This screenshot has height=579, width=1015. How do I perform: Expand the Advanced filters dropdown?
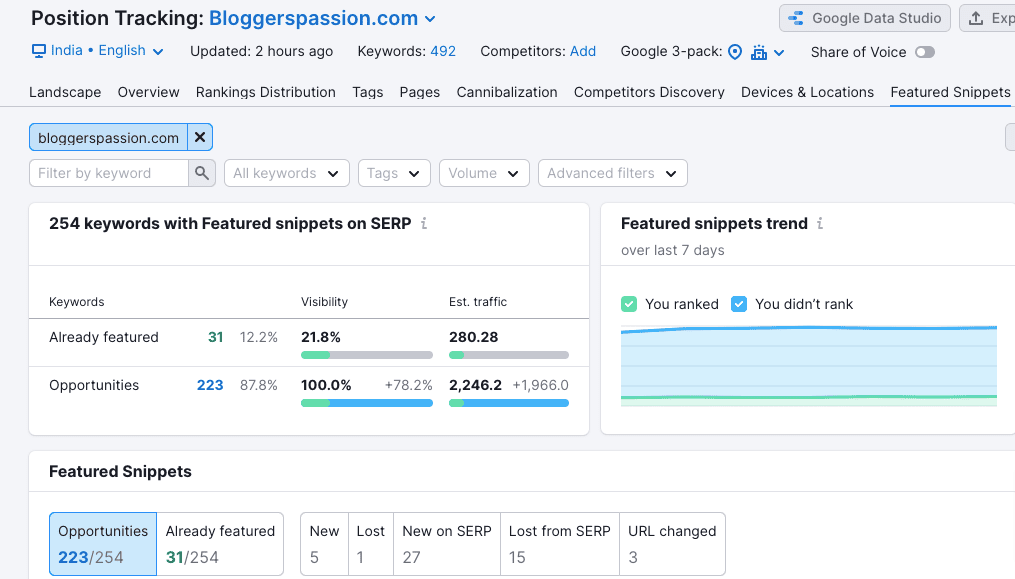[x=612, y=172]
